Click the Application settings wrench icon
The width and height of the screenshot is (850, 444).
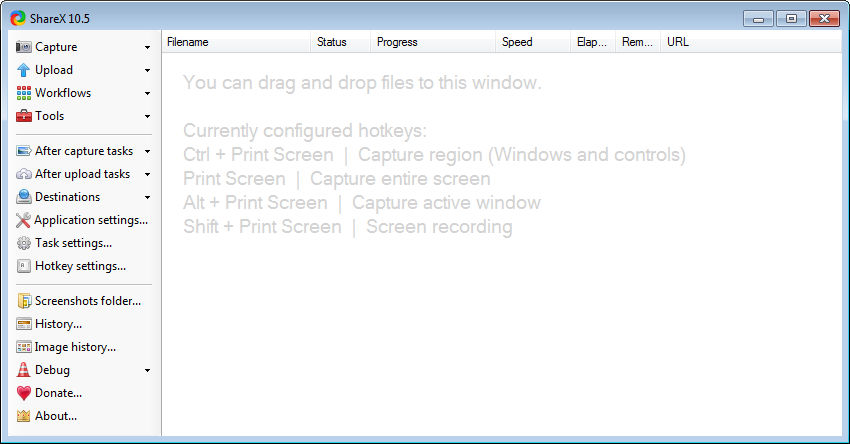click(23, 220)
